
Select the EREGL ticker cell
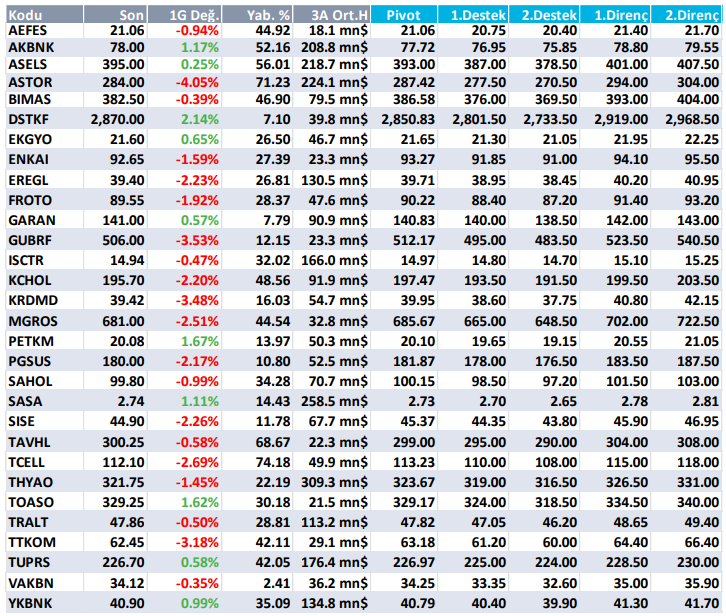pos(44,180)
